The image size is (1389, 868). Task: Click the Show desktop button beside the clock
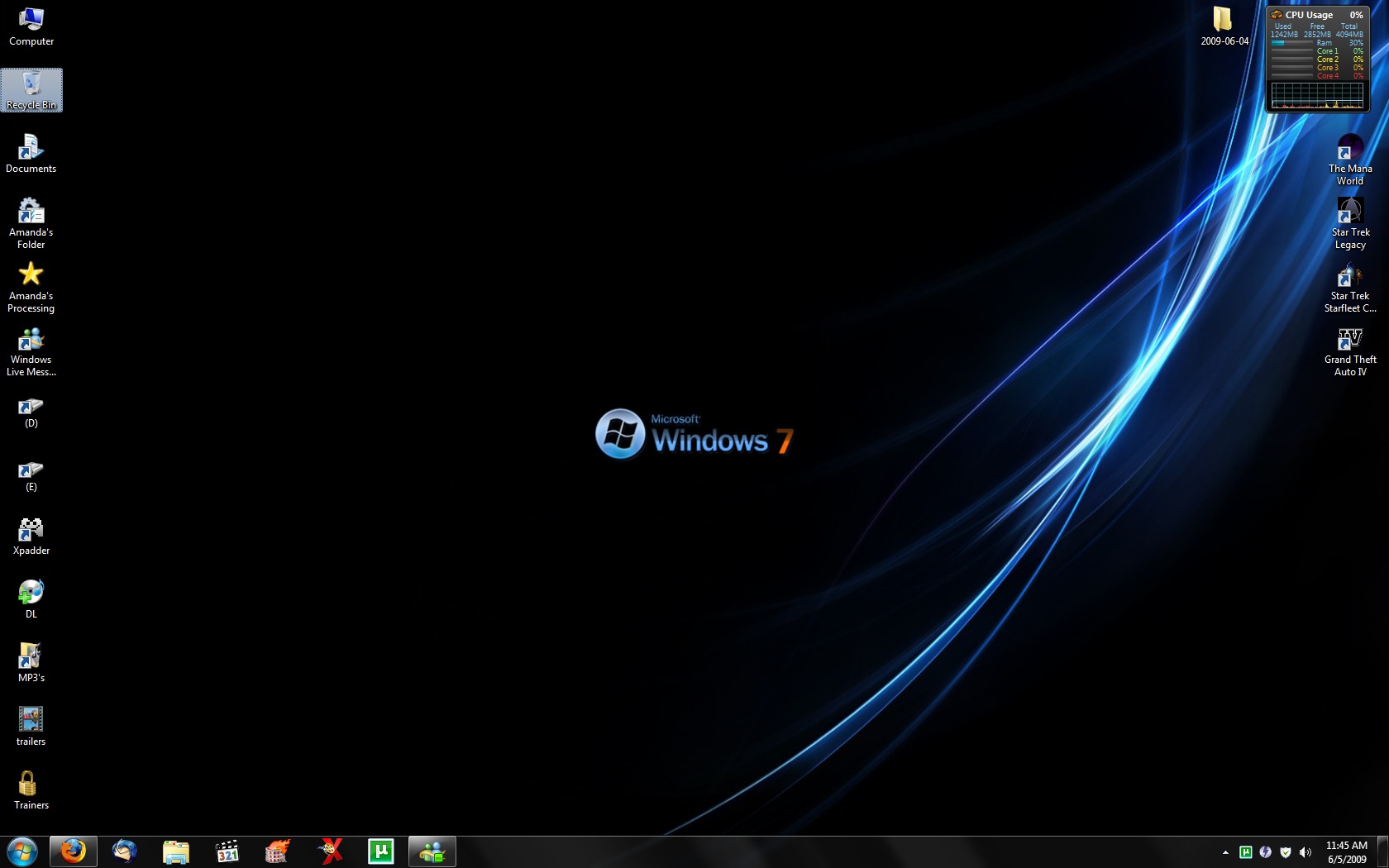(x=1382, y=852)
